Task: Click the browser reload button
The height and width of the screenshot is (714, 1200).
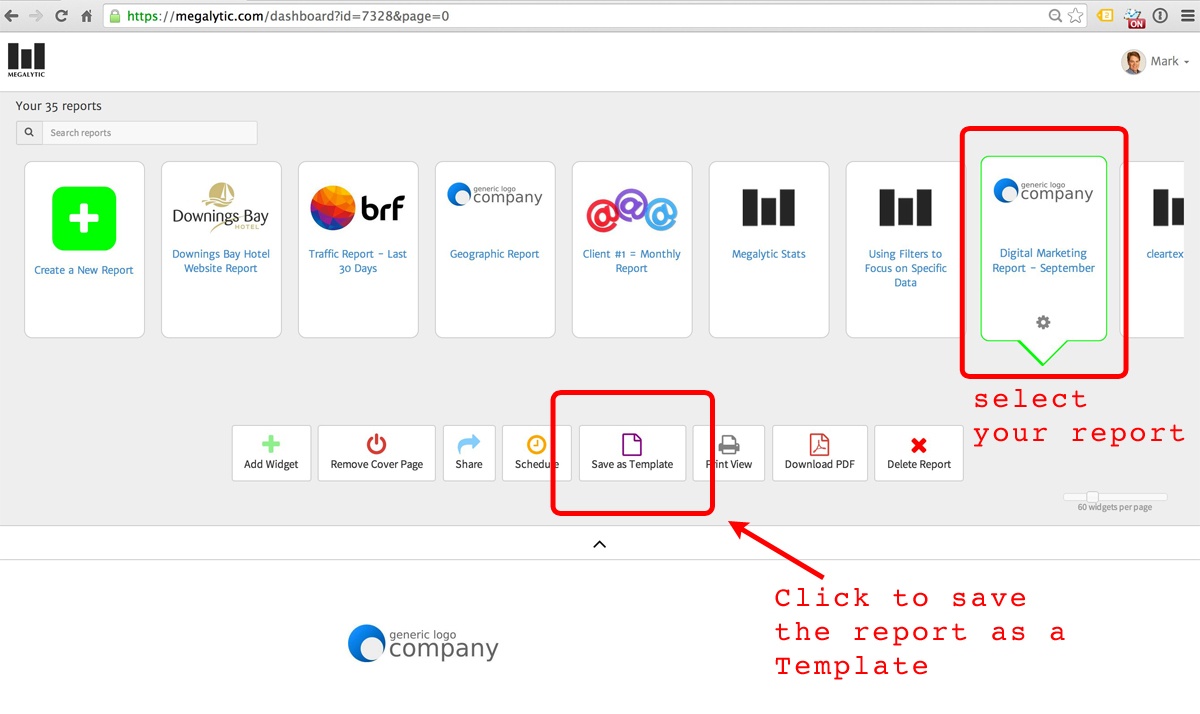Action: tap(62, 16)
